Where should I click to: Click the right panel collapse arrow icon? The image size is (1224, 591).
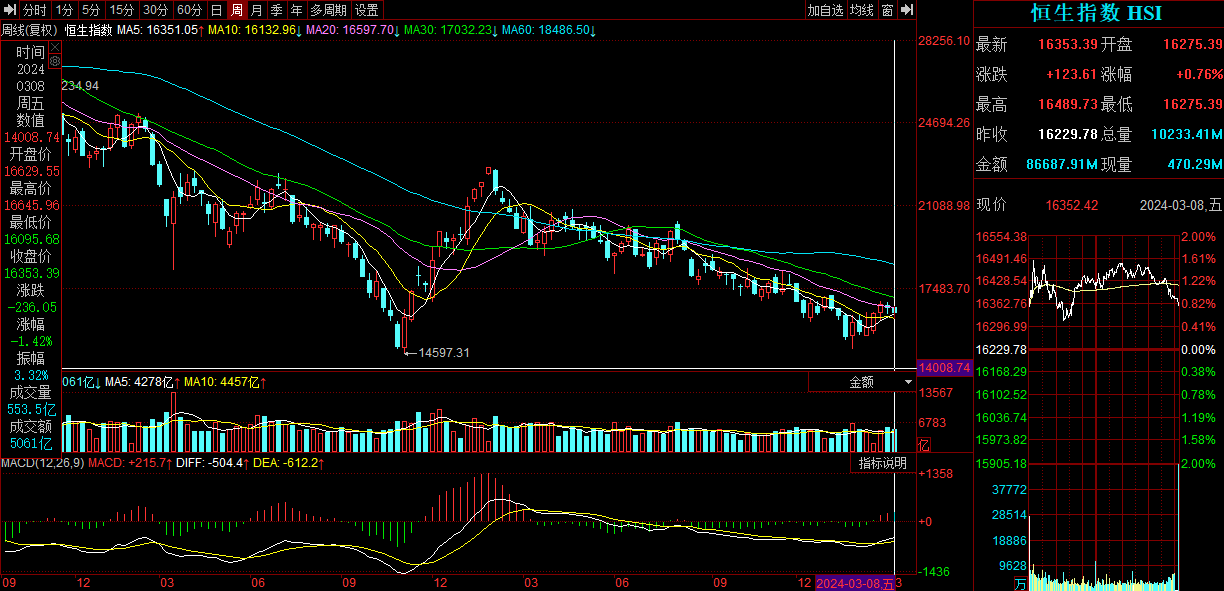907,10
